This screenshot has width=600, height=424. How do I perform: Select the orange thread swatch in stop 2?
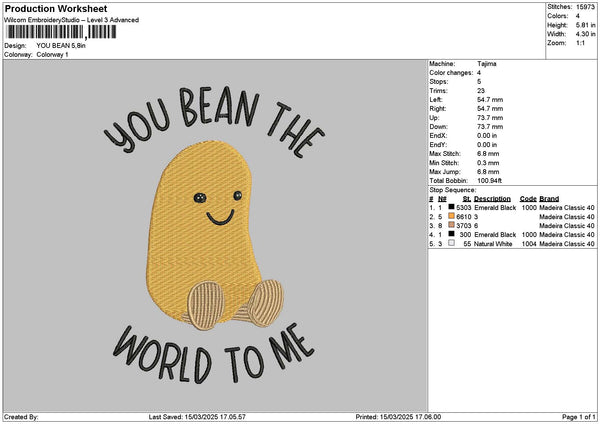click(452, 216)
